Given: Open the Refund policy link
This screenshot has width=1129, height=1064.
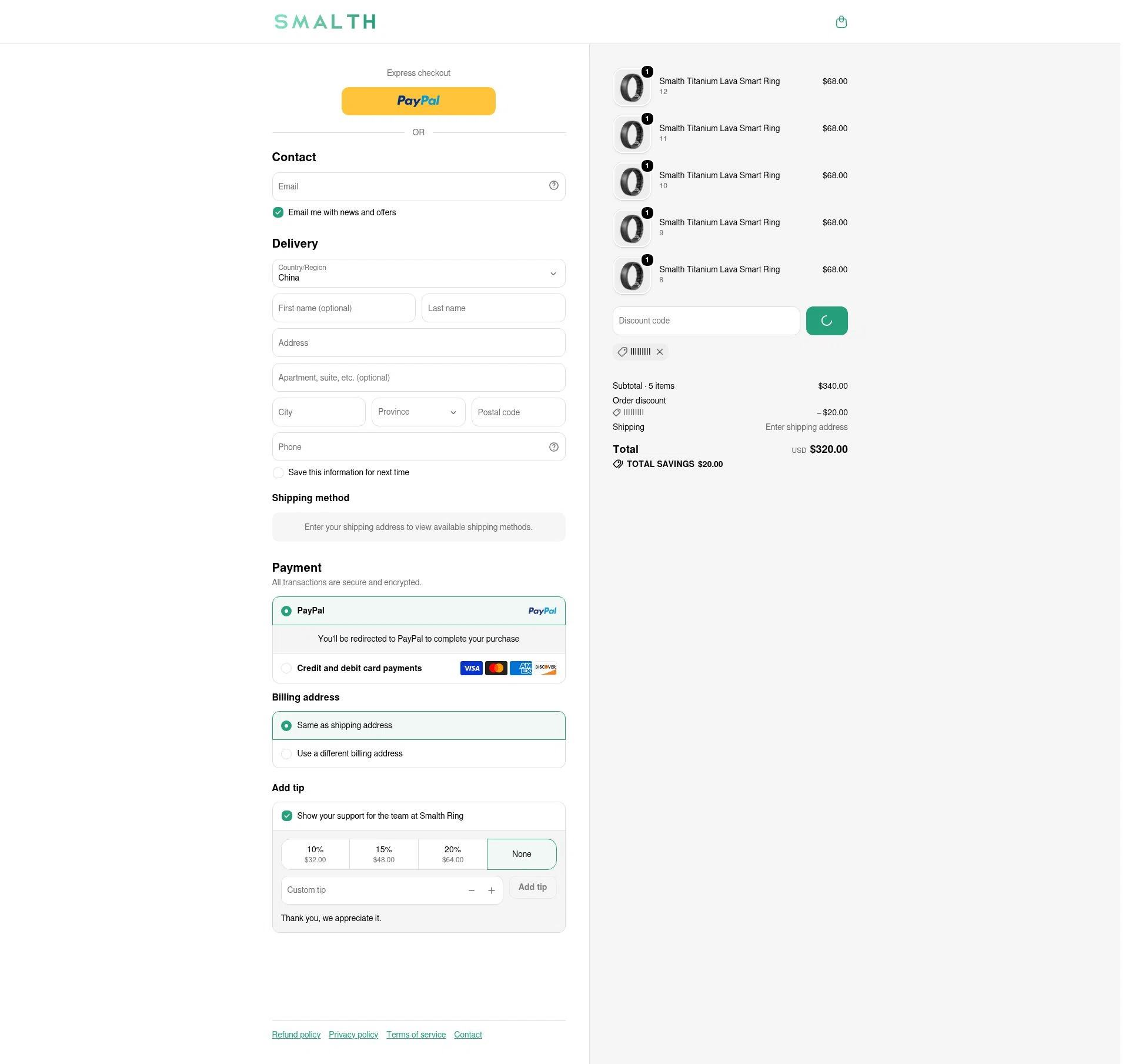Looking at the screenshot, I should (296, 1035).
